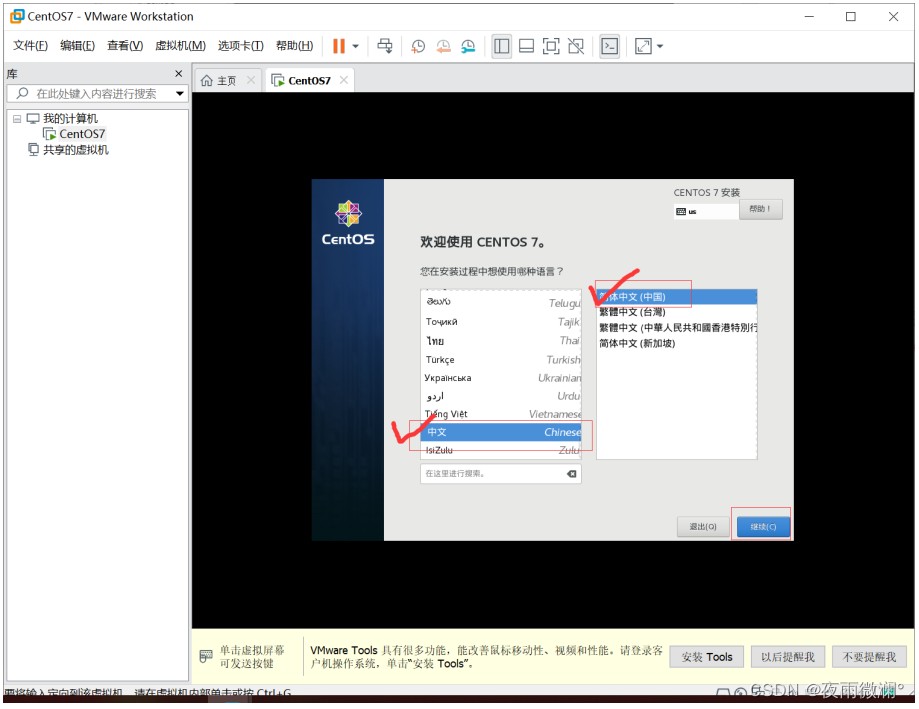Select 中文 Chinese in the language list
919x709 pixels.
[501, 432]
